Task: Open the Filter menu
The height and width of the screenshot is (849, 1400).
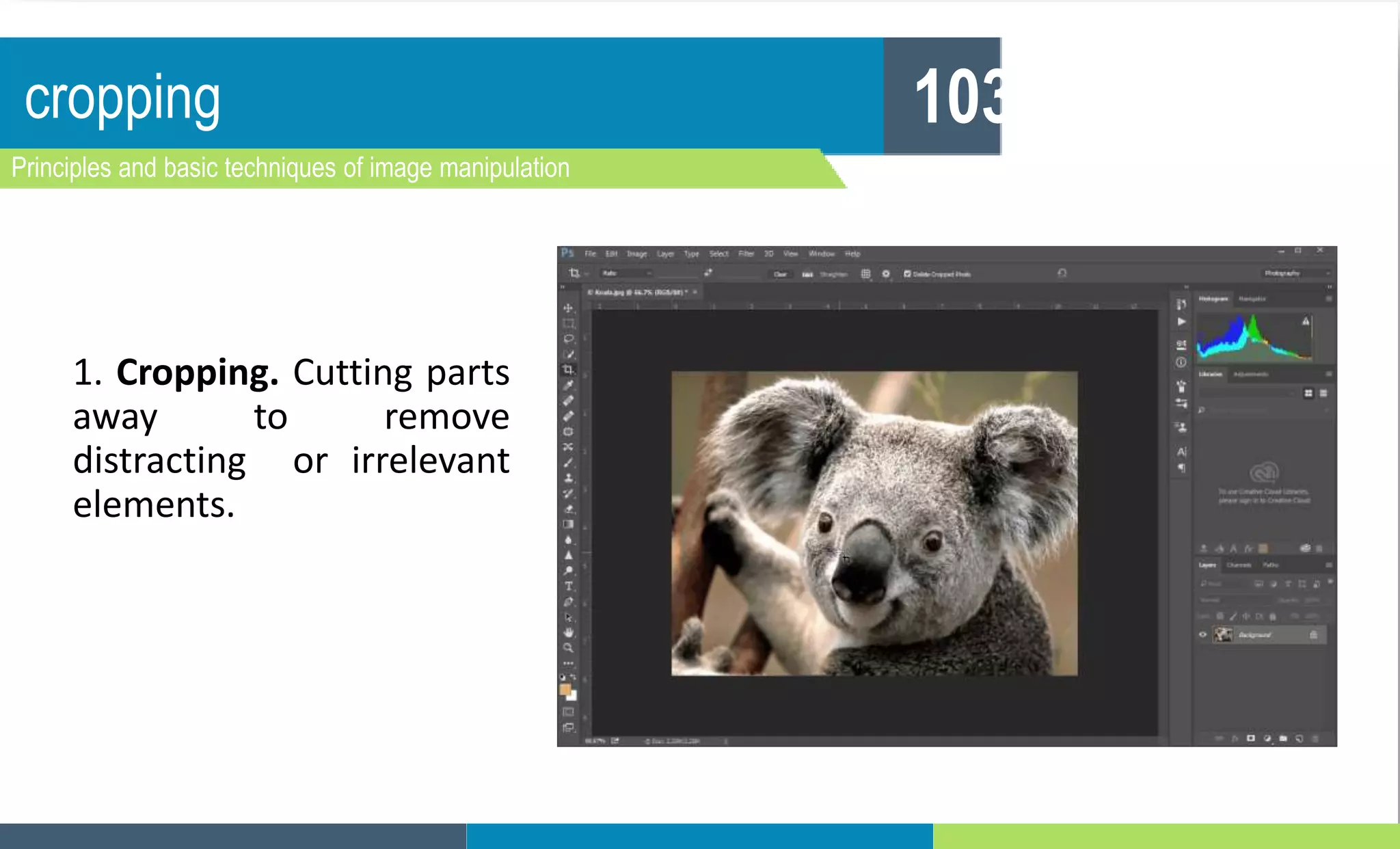Action: pos(746,254)
